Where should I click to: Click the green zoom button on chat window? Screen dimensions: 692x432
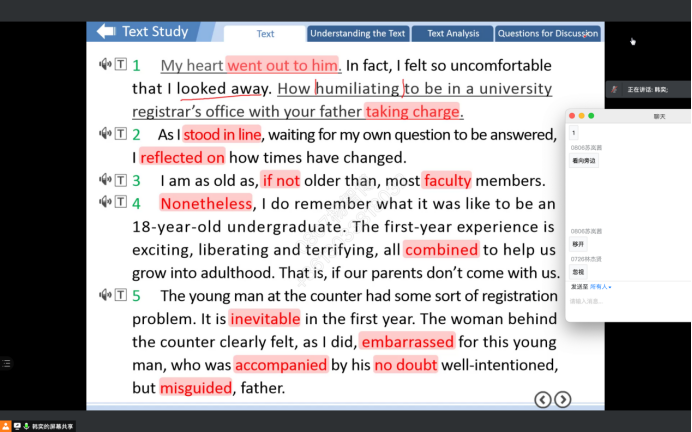[592, 116]
